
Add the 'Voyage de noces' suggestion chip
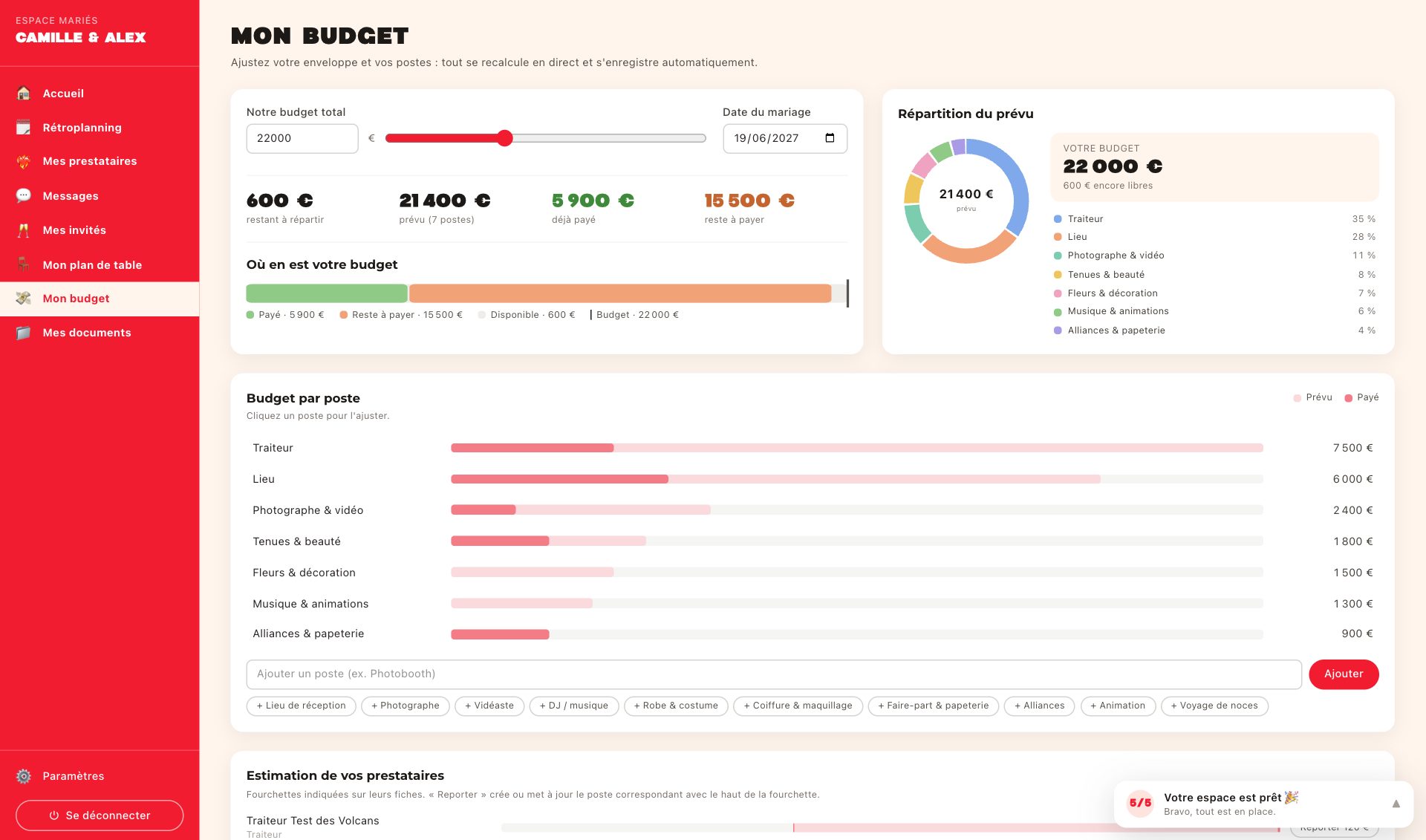point(1214,706)
